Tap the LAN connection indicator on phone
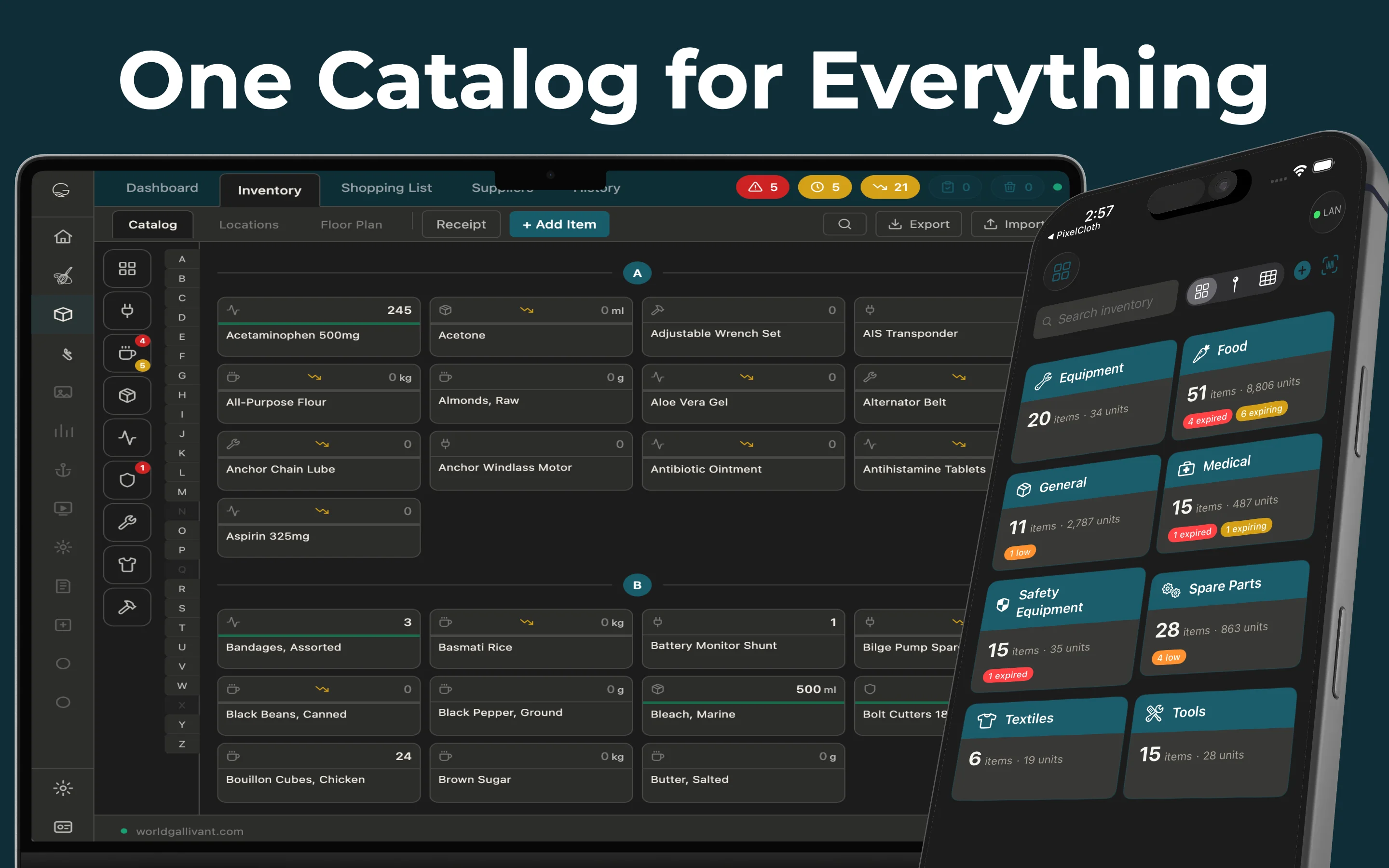 tap(1327, 212)
